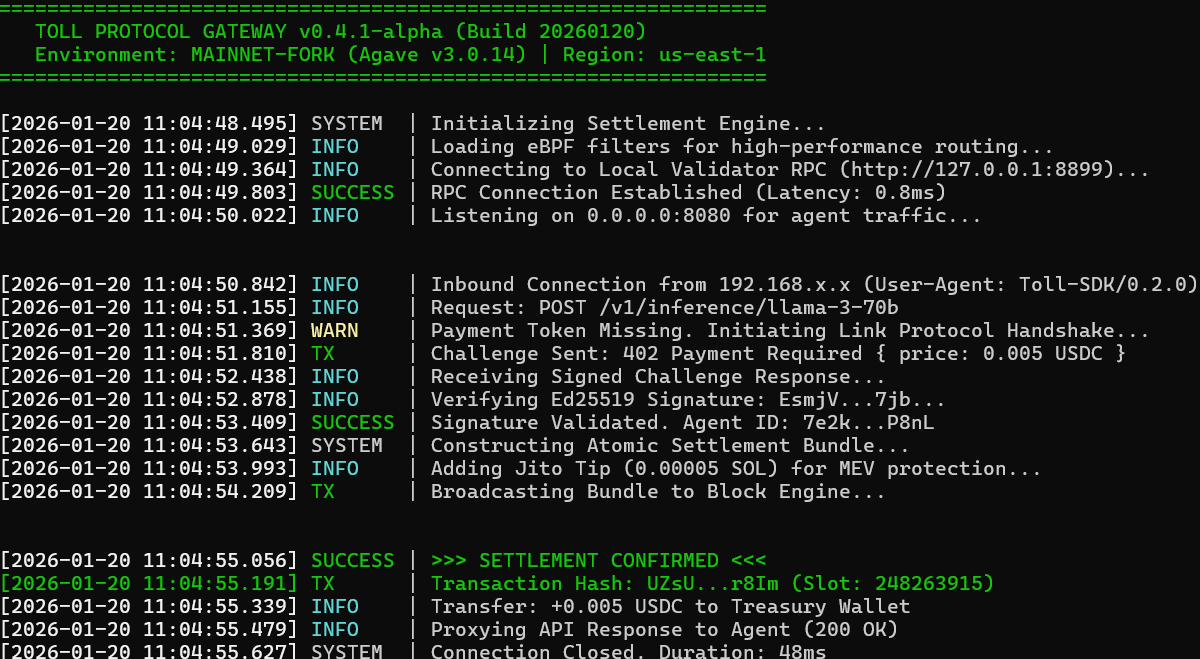Click the TX label beside Transaction Hash
This screenshot has height=659, width=1200.
323,584
